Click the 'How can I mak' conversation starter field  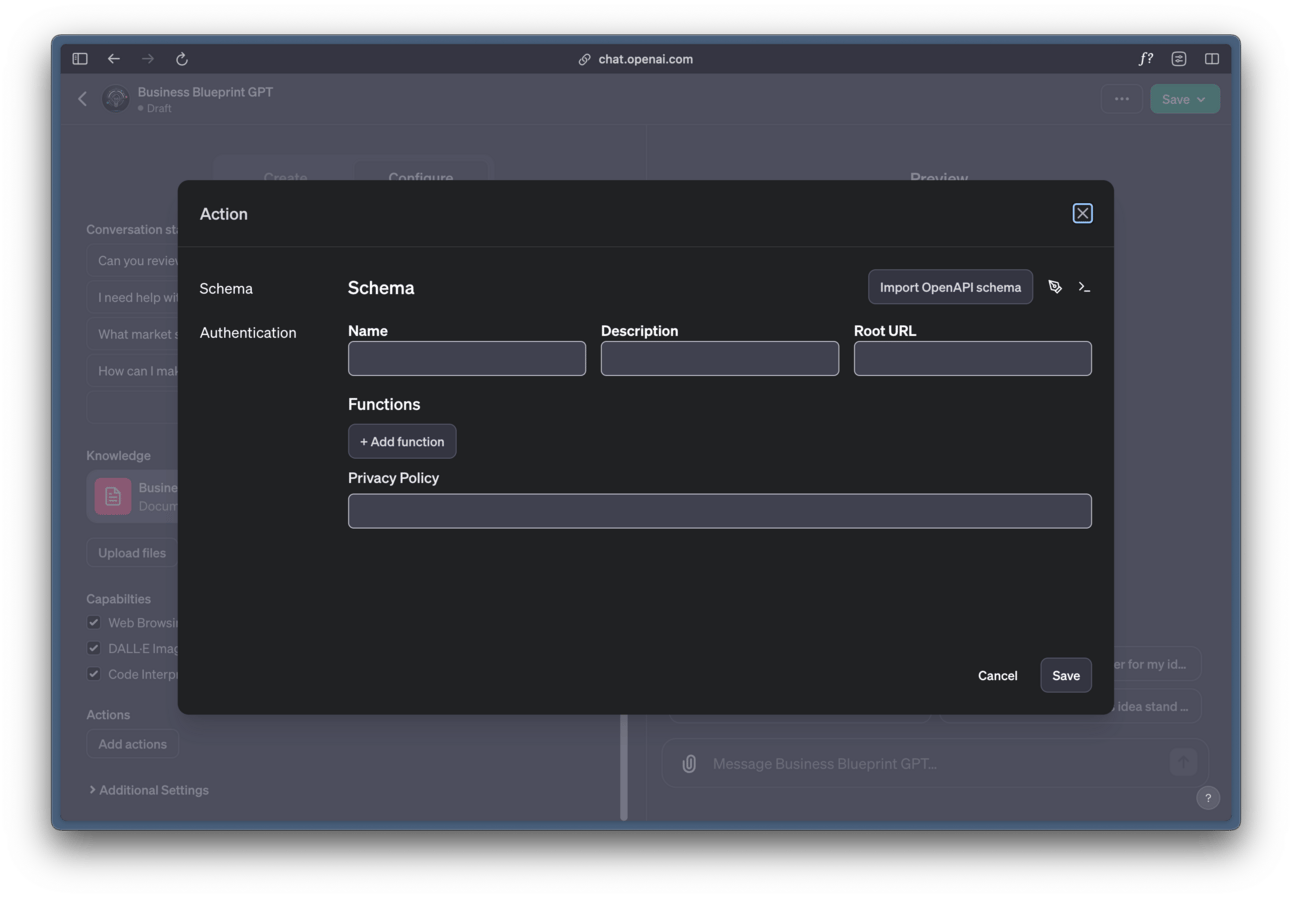point(132,371)
